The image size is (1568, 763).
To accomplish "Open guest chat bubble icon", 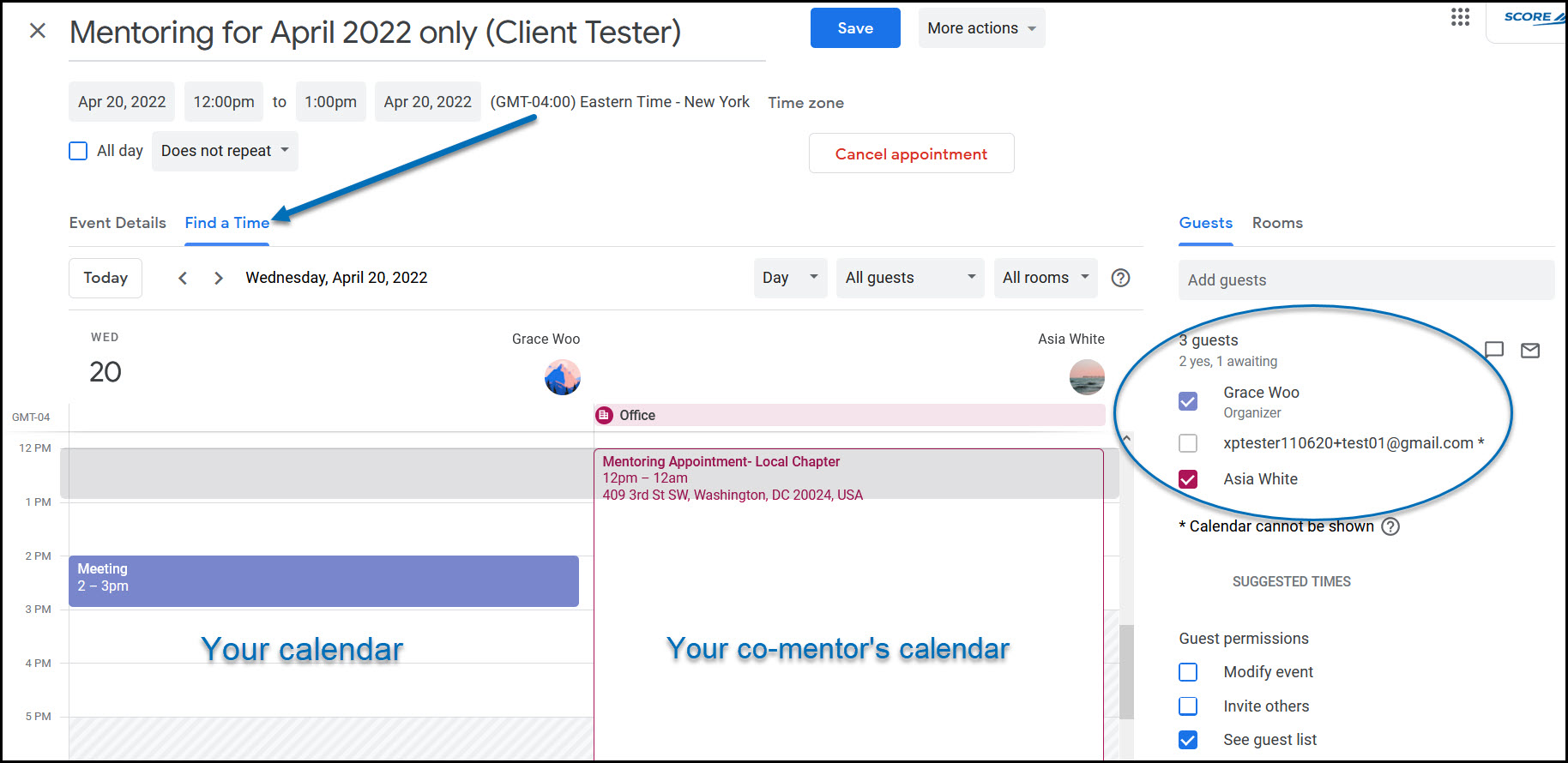I will (x=1494, y=350).
